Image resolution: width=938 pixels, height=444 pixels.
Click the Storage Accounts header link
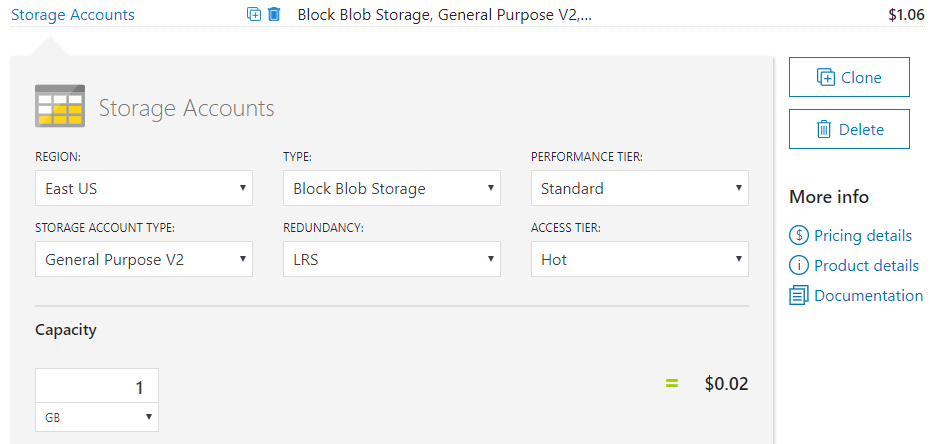pyautogui.click(x=73, y=15)
